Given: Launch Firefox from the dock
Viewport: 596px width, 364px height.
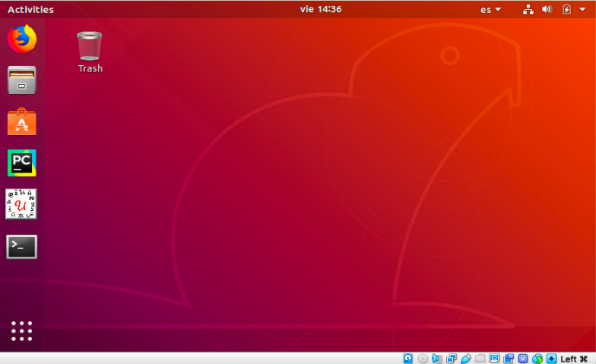Looking at the screenshot, I should [22, 39].
